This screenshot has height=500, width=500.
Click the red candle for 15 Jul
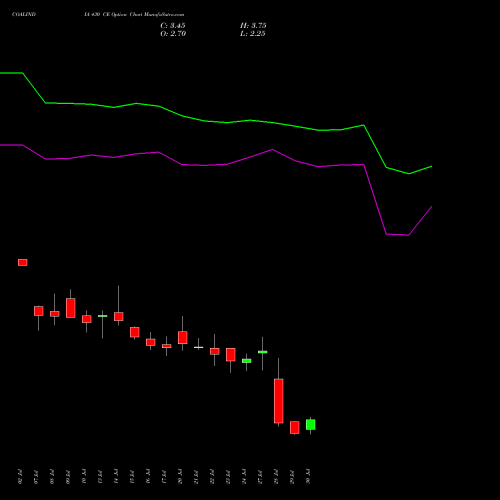coord(135,332)
